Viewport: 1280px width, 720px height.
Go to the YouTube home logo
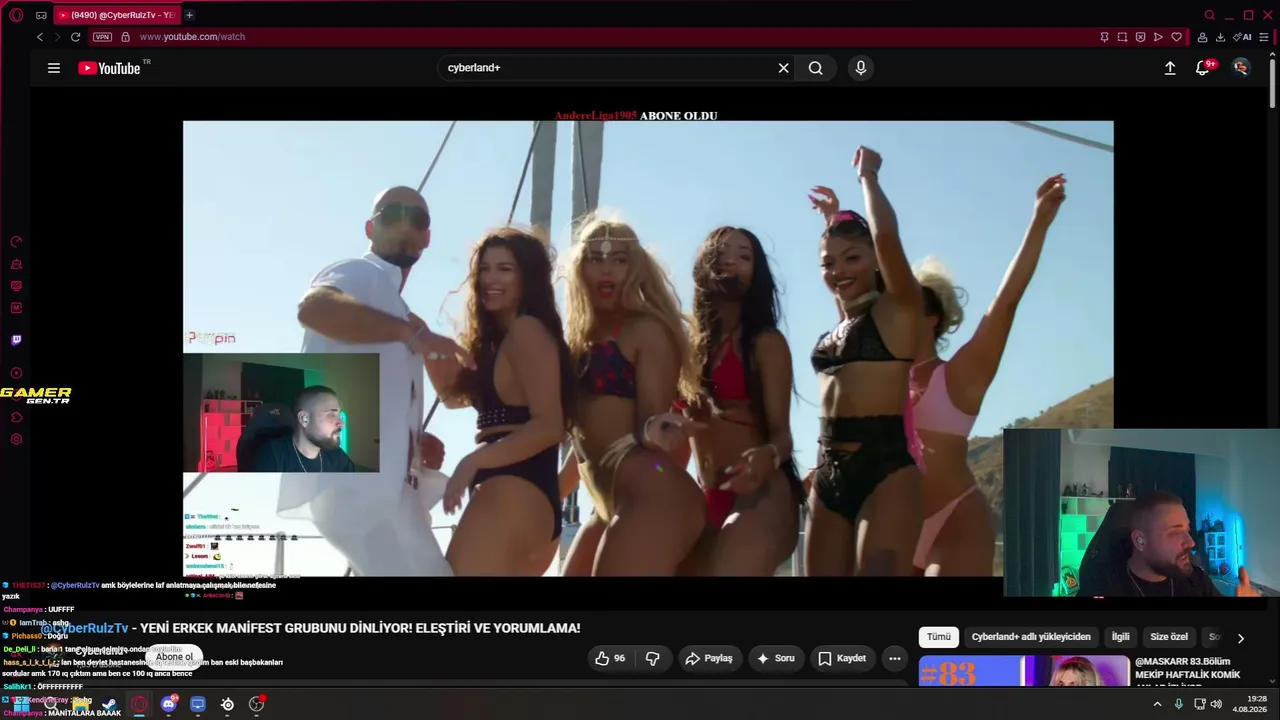(x=109, y=68)
